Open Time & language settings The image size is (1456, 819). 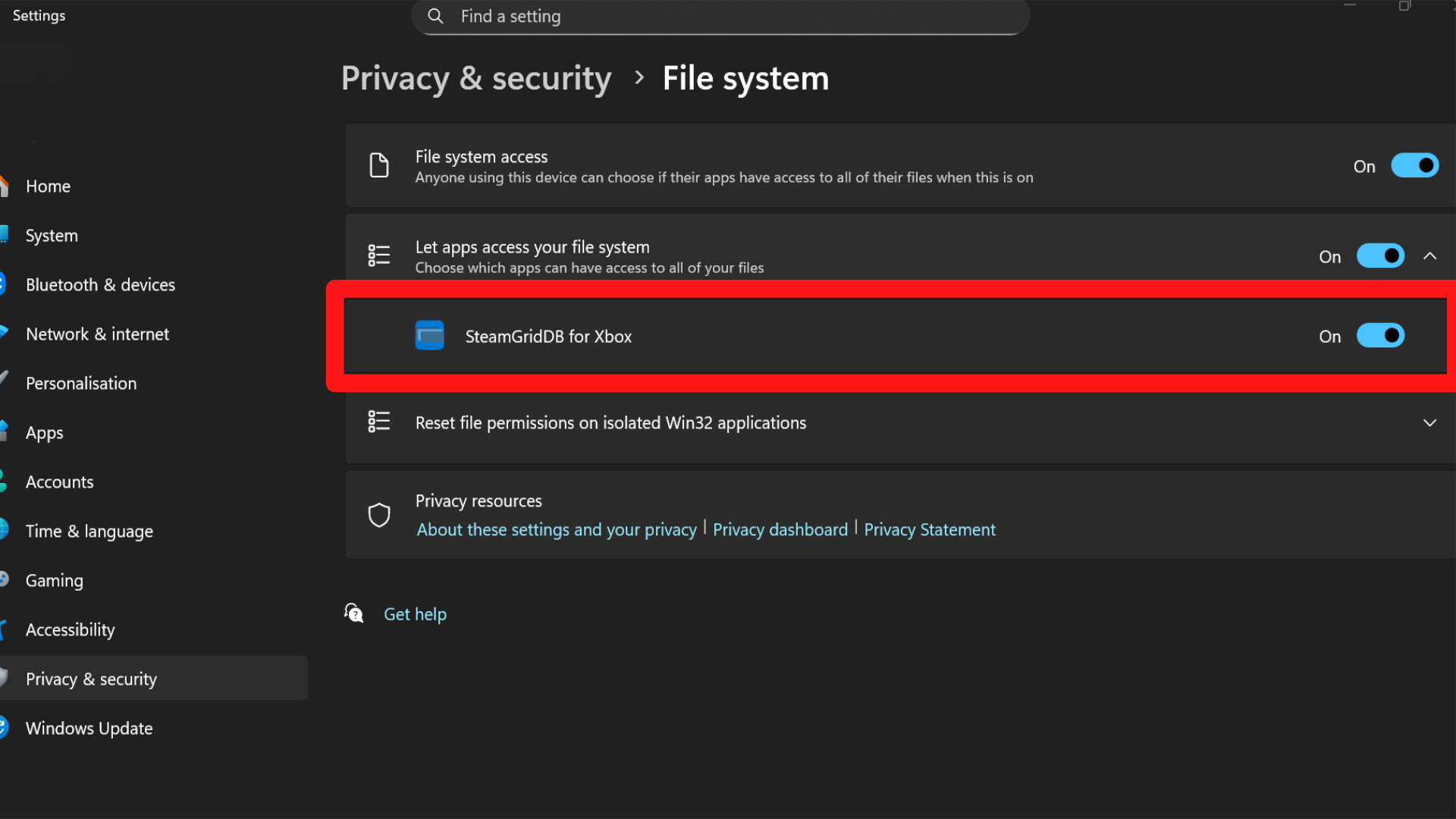coord(89,531)
